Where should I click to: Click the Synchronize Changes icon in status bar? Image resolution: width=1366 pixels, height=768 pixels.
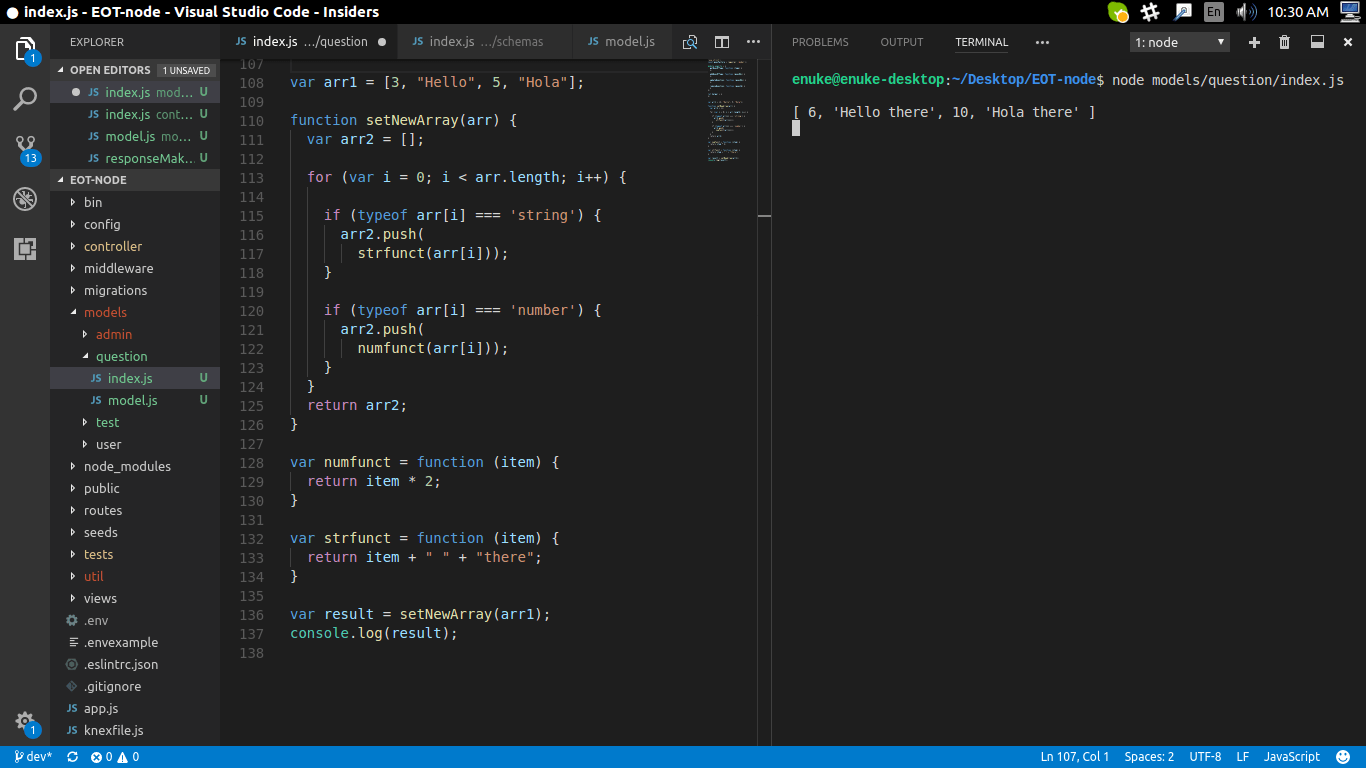point(72,757)
